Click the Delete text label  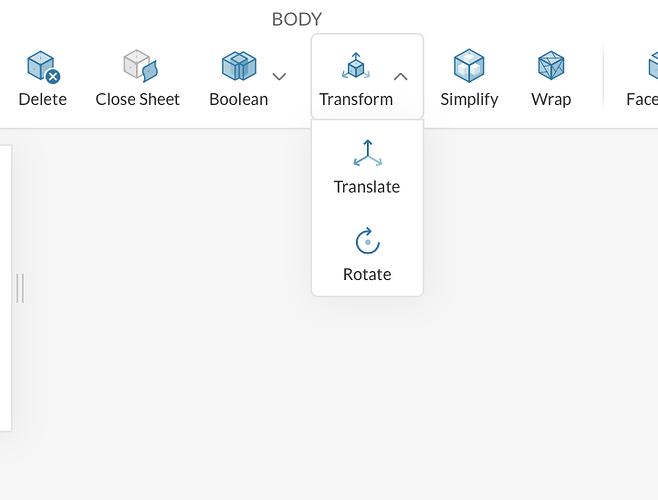pos(42,99)
